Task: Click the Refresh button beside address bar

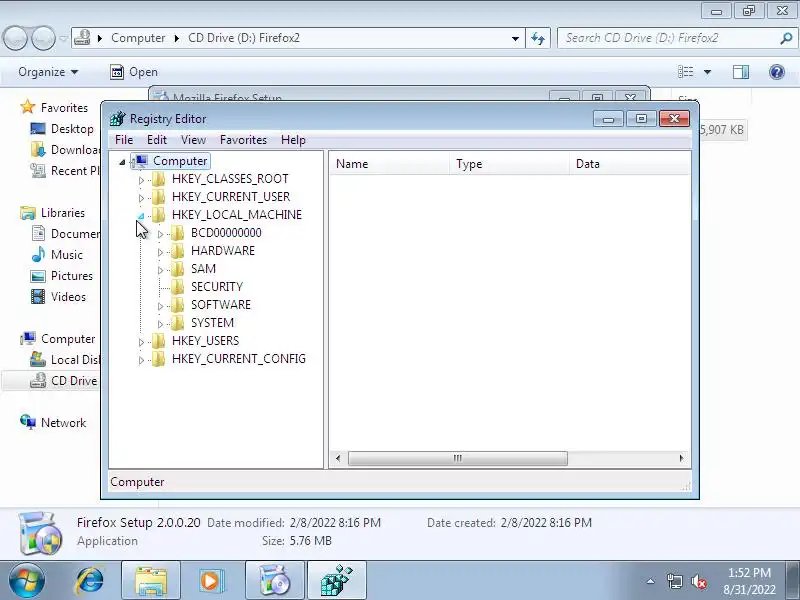Action: point(538,38)
